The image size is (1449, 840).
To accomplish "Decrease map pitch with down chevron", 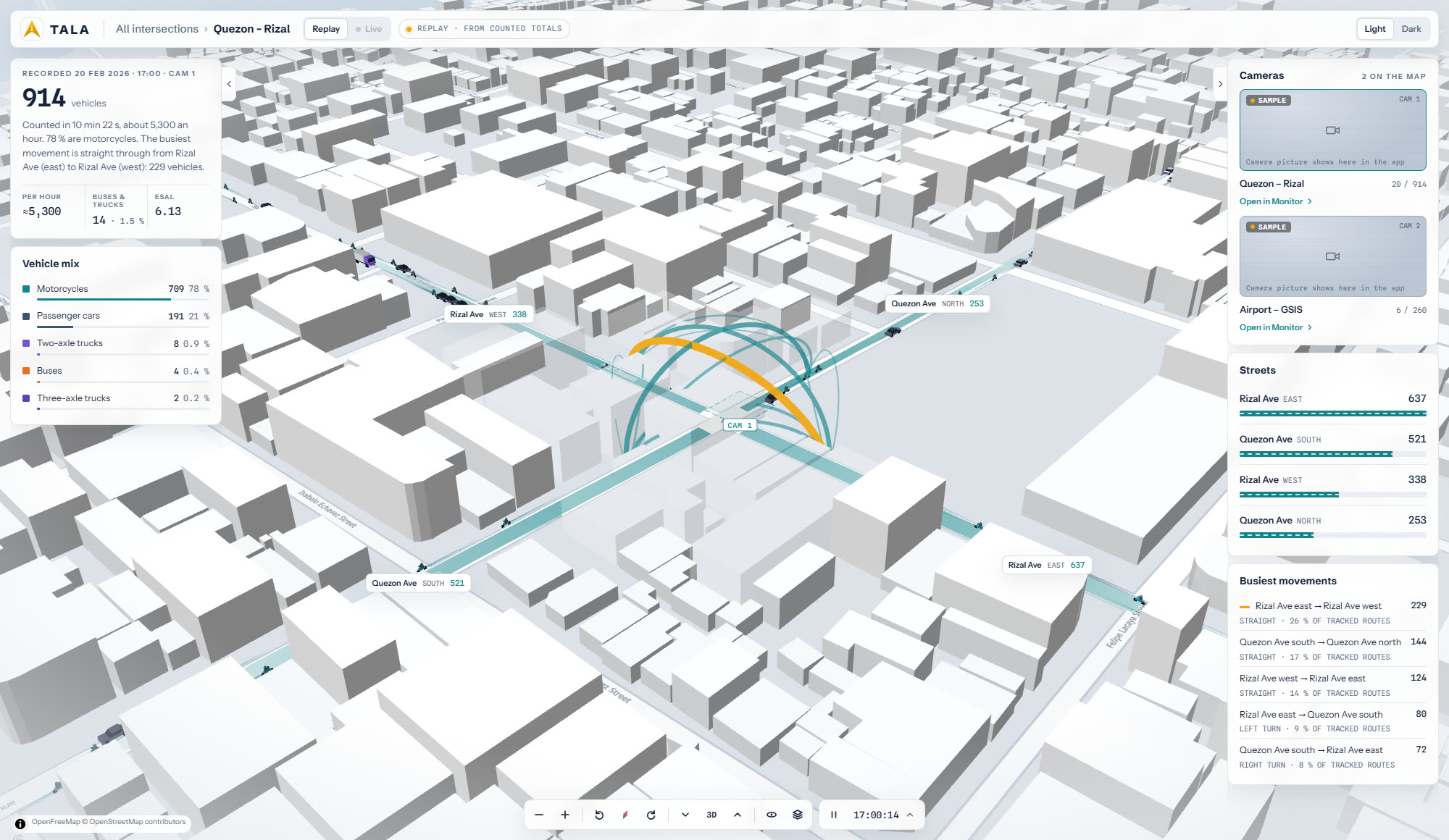I will click(685, 815).
